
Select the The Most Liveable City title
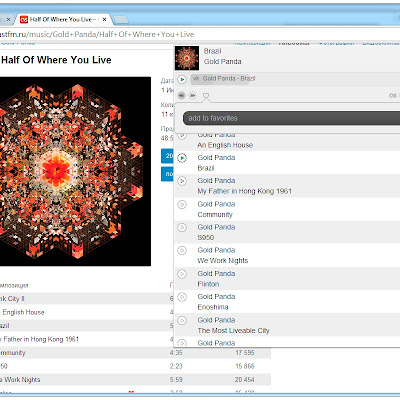pyautogui.click(x=233, y=331)
